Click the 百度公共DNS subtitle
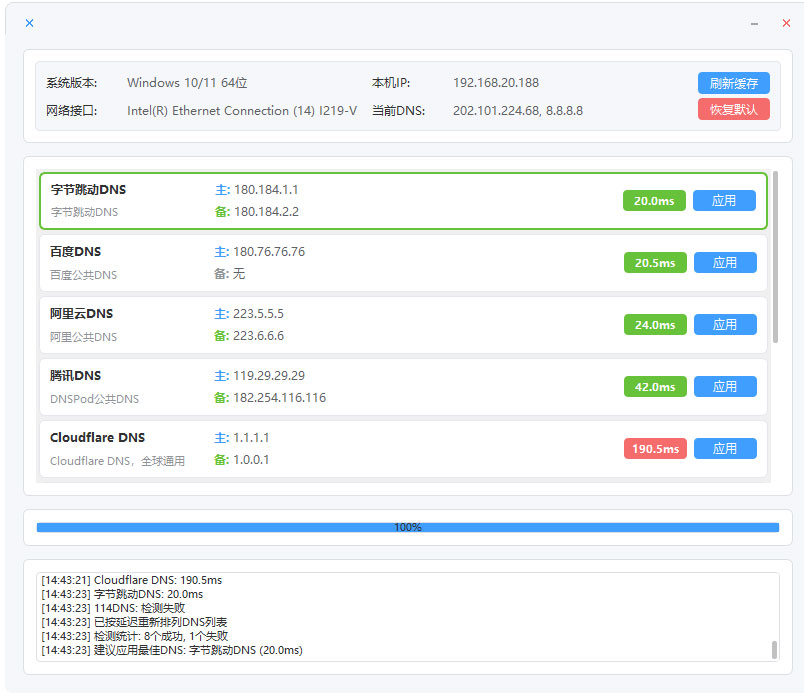 tap(83, 275)
